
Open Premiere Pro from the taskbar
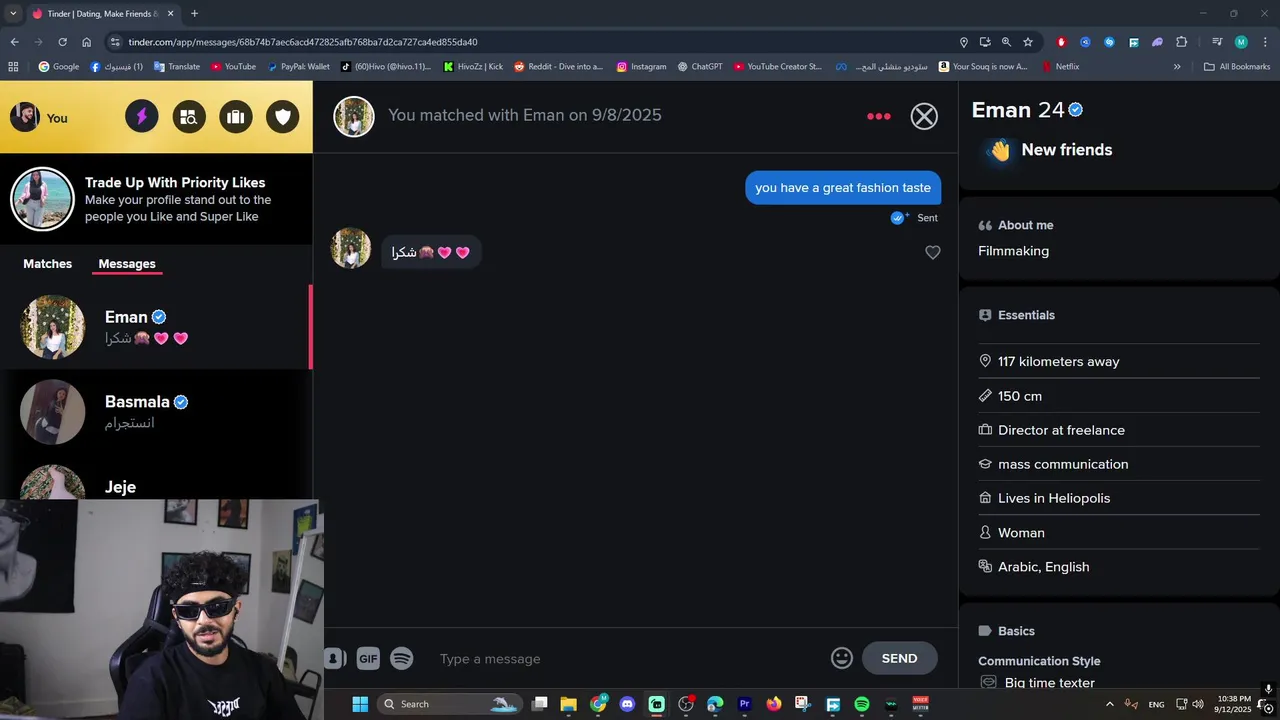coord(744,704)
